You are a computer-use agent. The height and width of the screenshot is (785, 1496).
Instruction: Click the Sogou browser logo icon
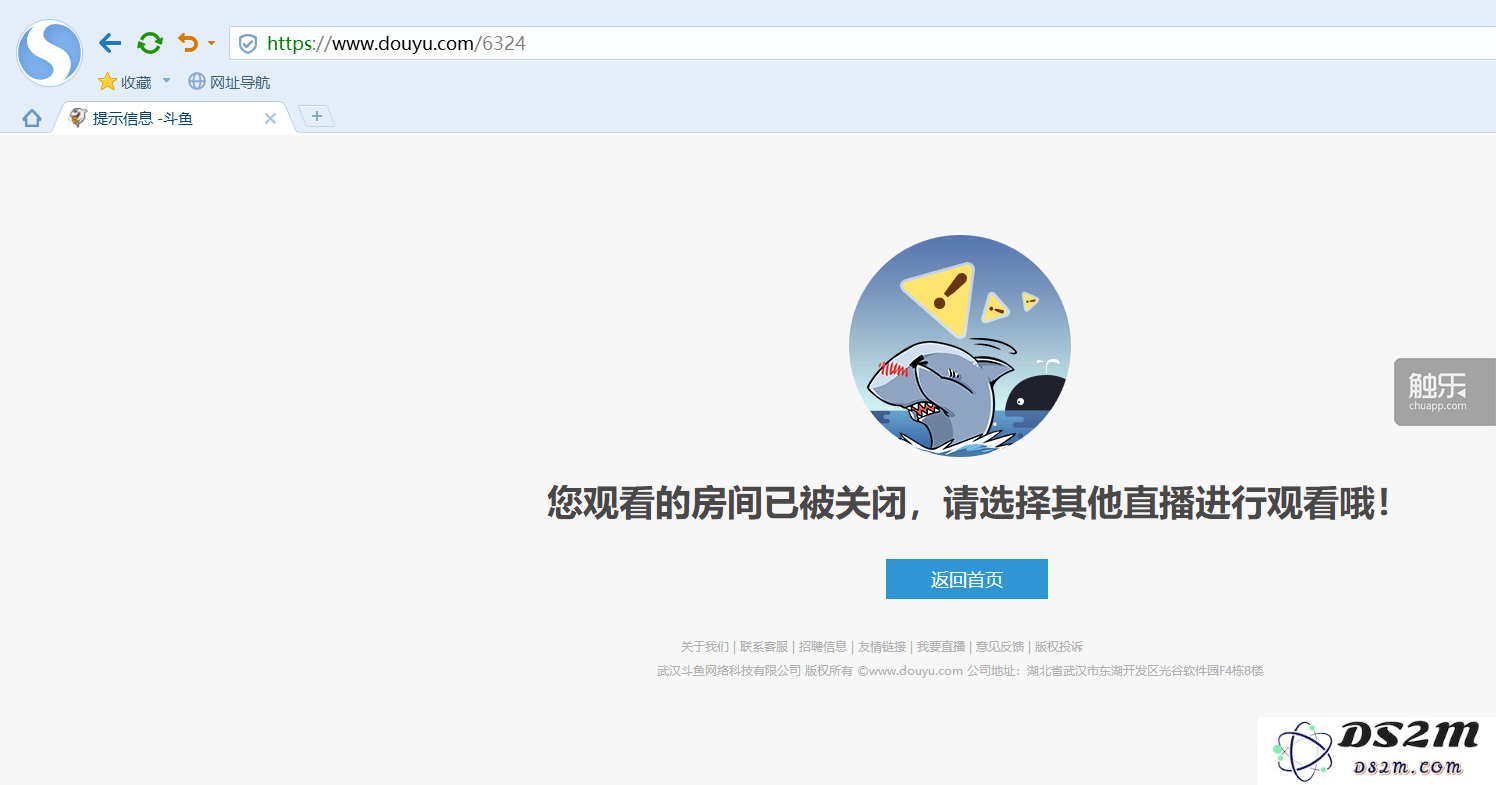(50, 53)
